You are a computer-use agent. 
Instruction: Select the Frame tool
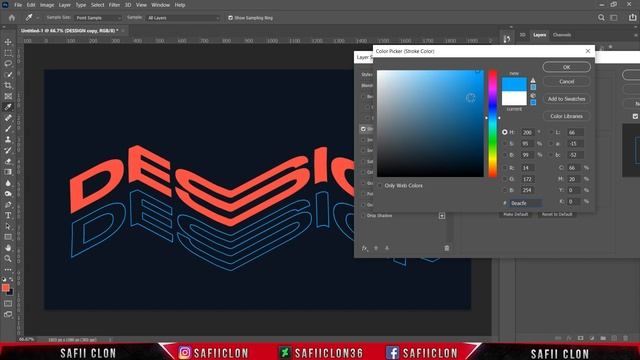coord(8,96)
